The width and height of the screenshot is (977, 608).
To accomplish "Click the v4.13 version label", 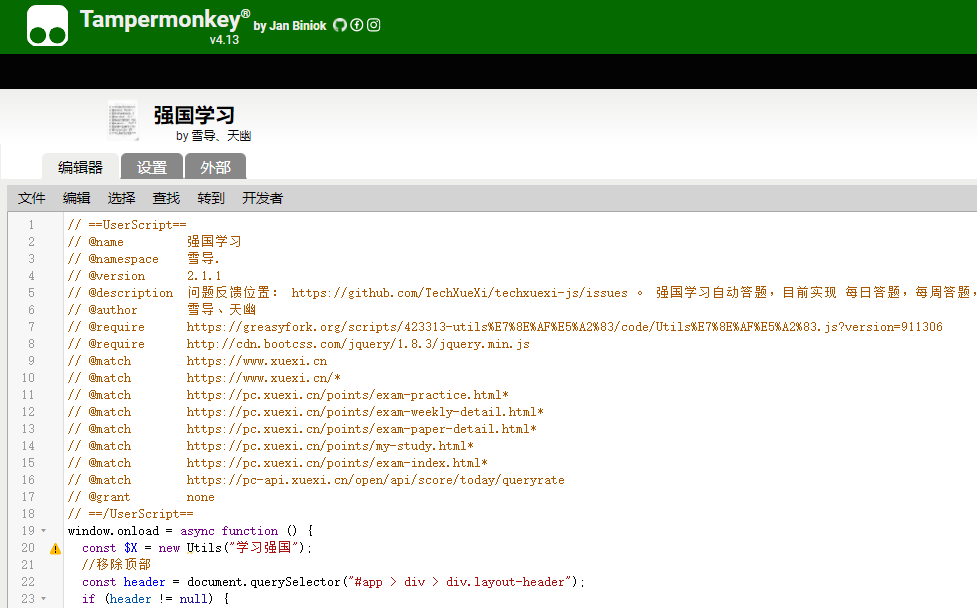I will point(224,40).
